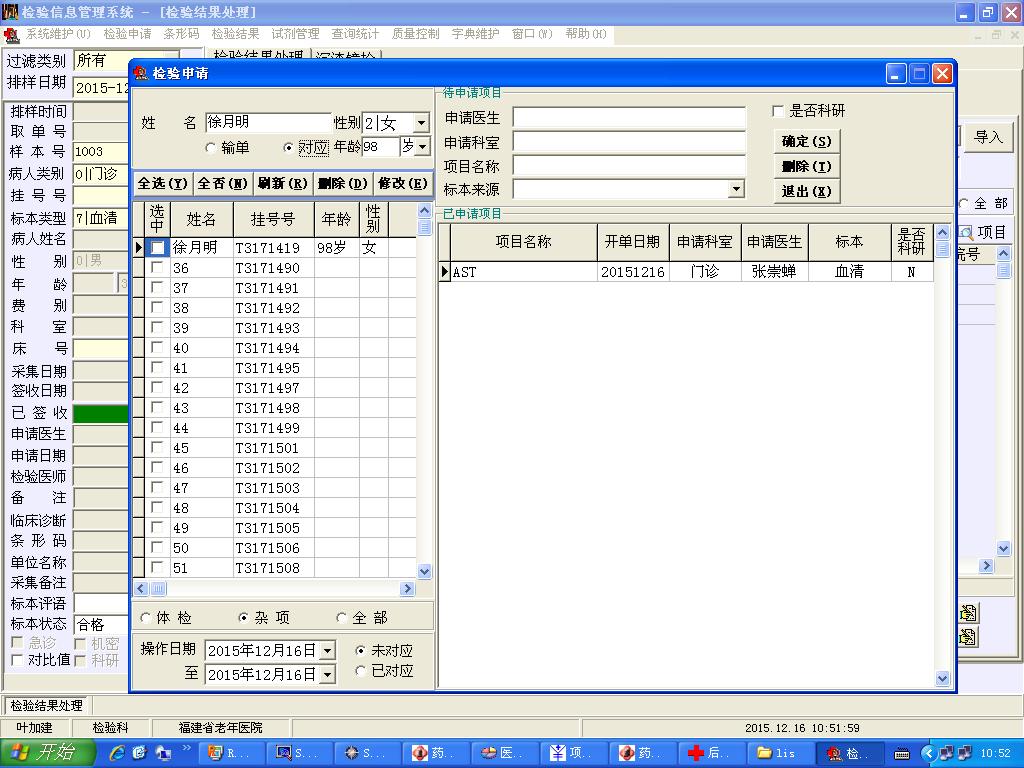Check the box for row 36
The height and width of the screenshot is (768, 1024).
tap(157, 268)
